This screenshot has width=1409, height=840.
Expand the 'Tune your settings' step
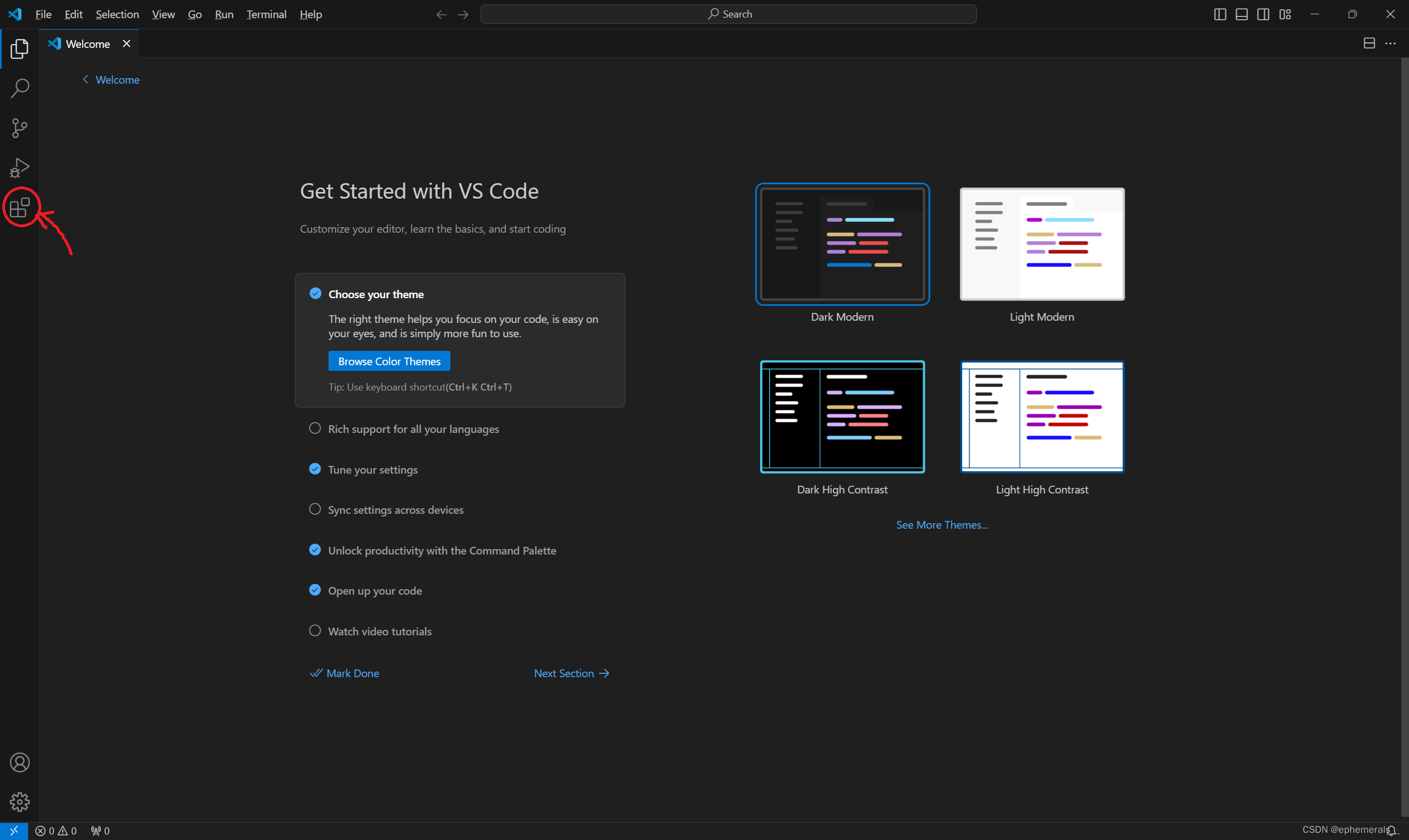click(x=373, y=470)
